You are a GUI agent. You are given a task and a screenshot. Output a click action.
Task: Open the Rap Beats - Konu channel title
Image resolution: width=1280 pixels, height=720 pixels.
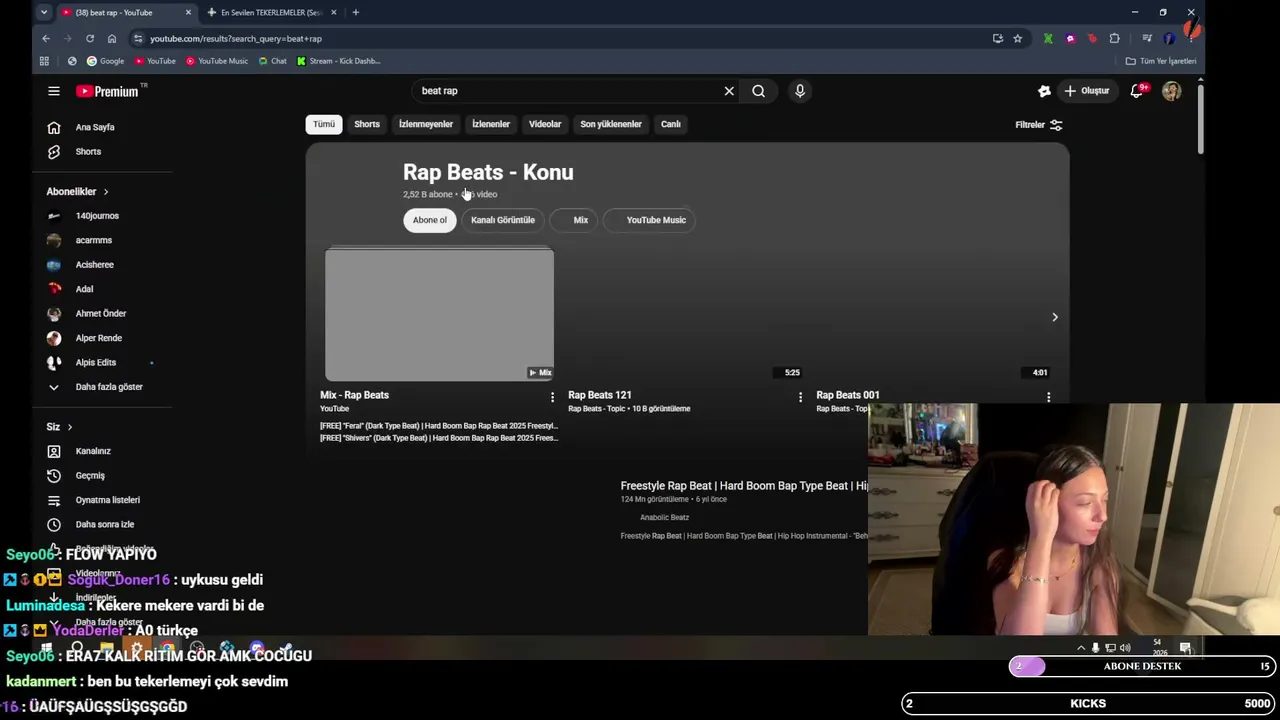tap(488, 172)
